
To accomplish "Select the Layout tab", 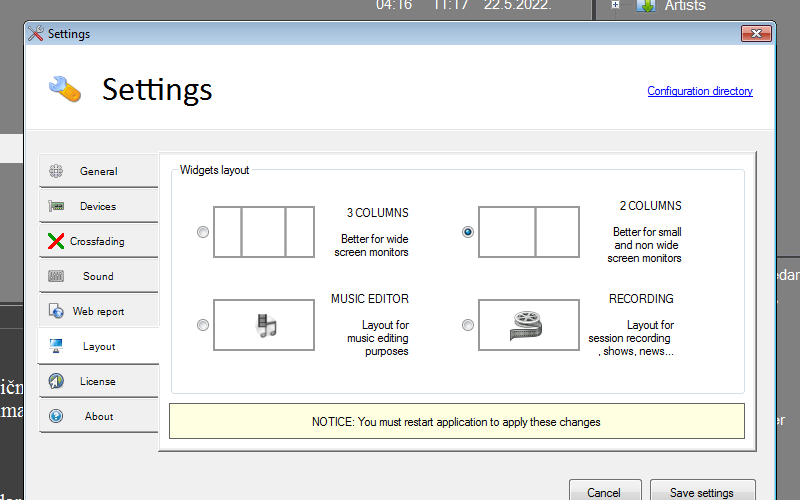I will click(x=98, y=346).
